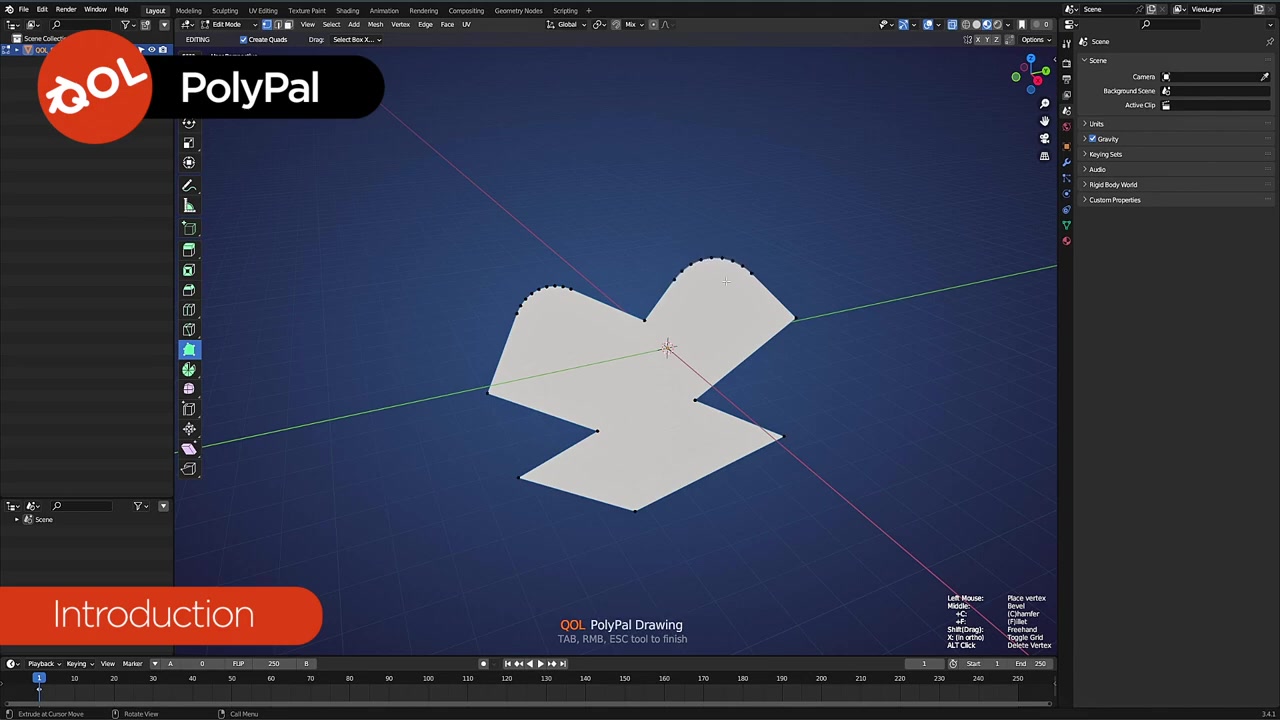Toggle camera view in viewport
This screenshot has width=1280, height=720.
point(1045,138)
